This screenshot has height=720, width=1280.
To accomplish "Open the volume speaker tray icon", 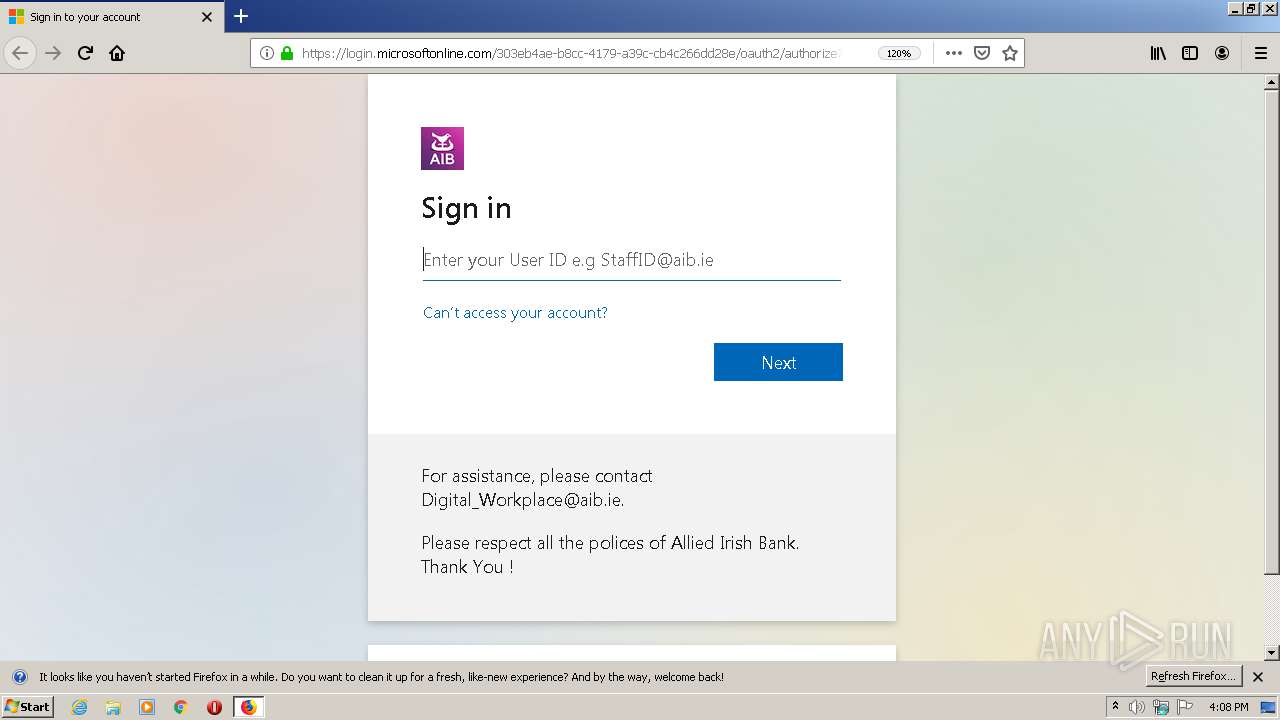I will coord(1137,707).
